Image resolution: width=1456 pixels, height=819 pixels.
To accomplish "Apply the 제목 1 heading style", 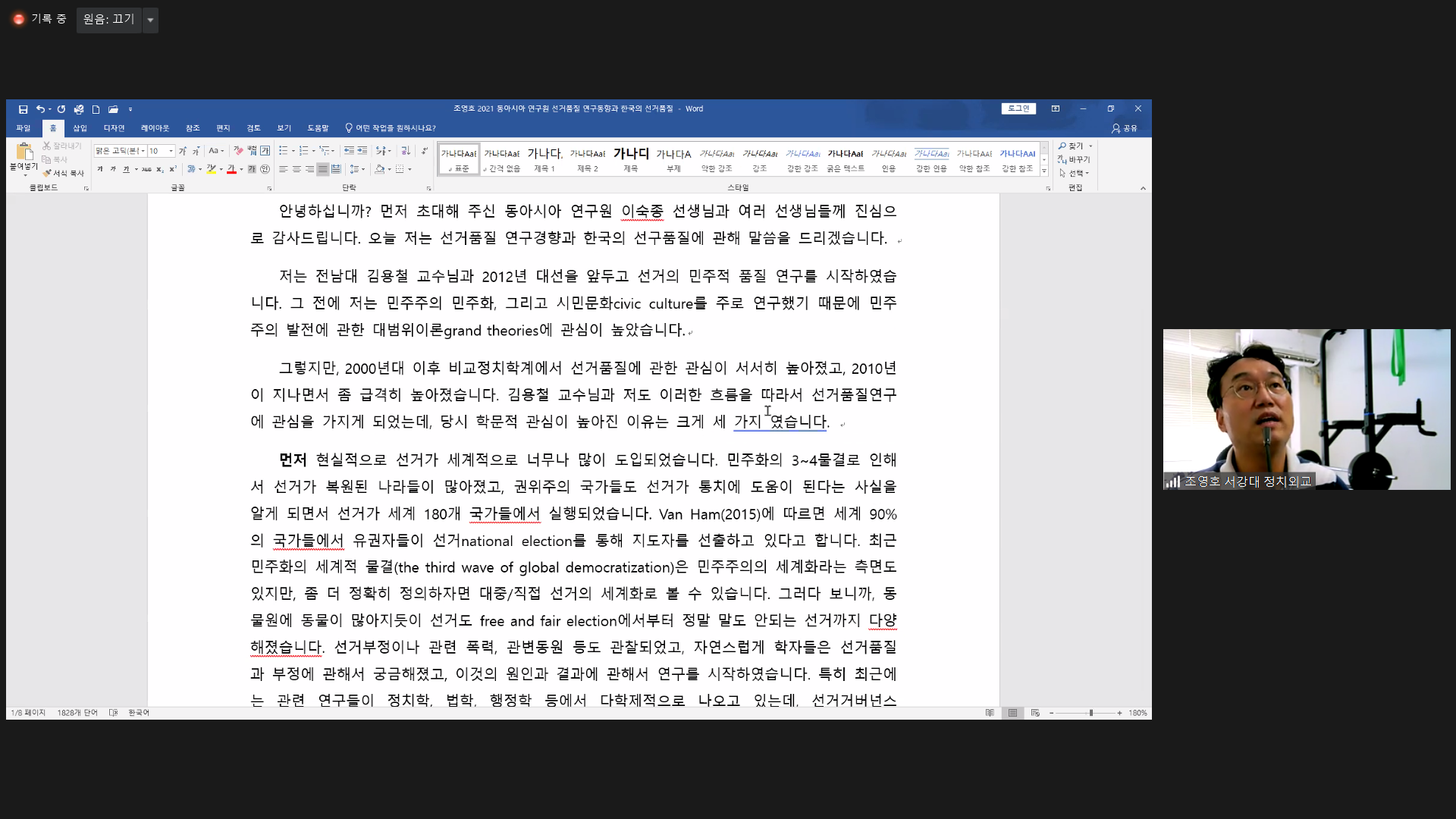I will [544, 160].
